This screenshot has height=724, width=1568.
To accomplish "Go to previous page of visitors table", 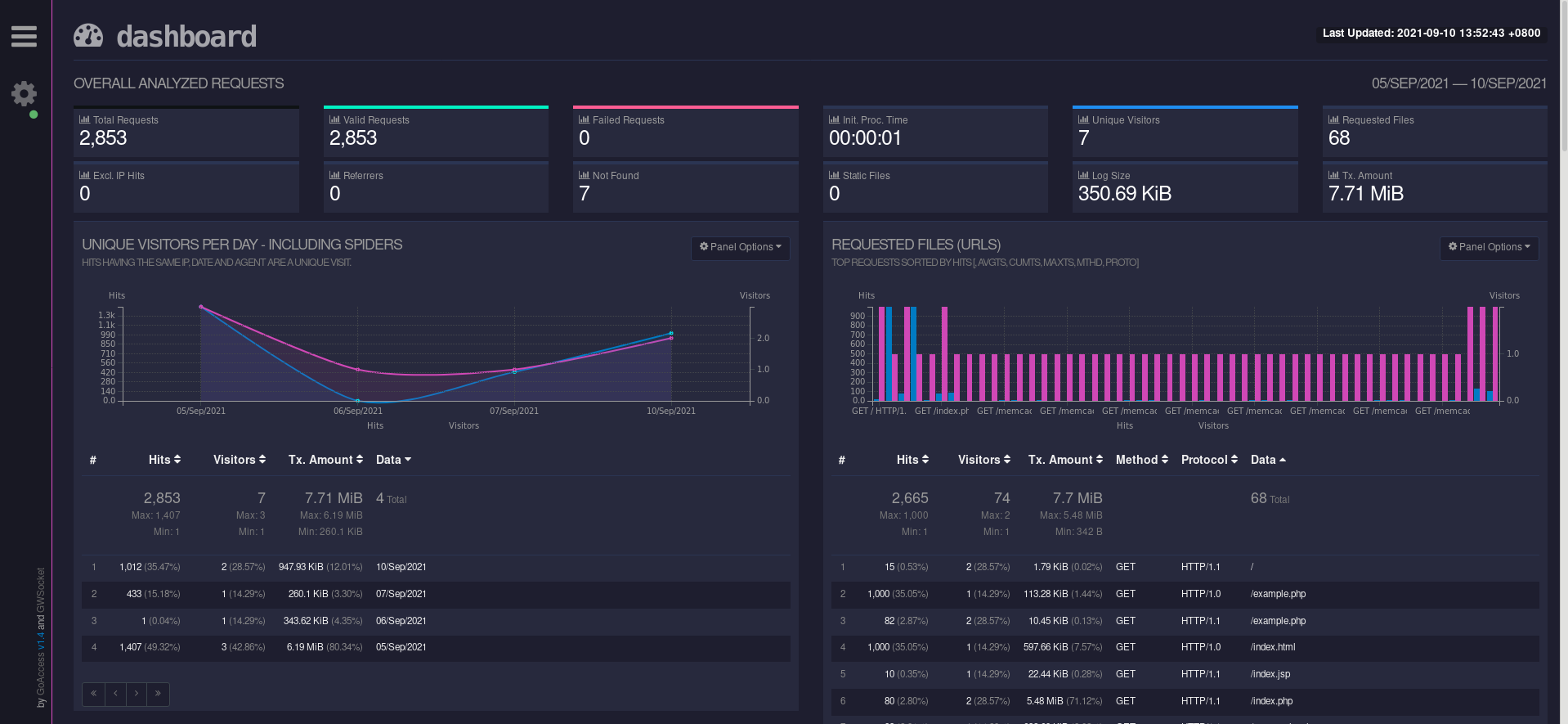I will (115, 694).
